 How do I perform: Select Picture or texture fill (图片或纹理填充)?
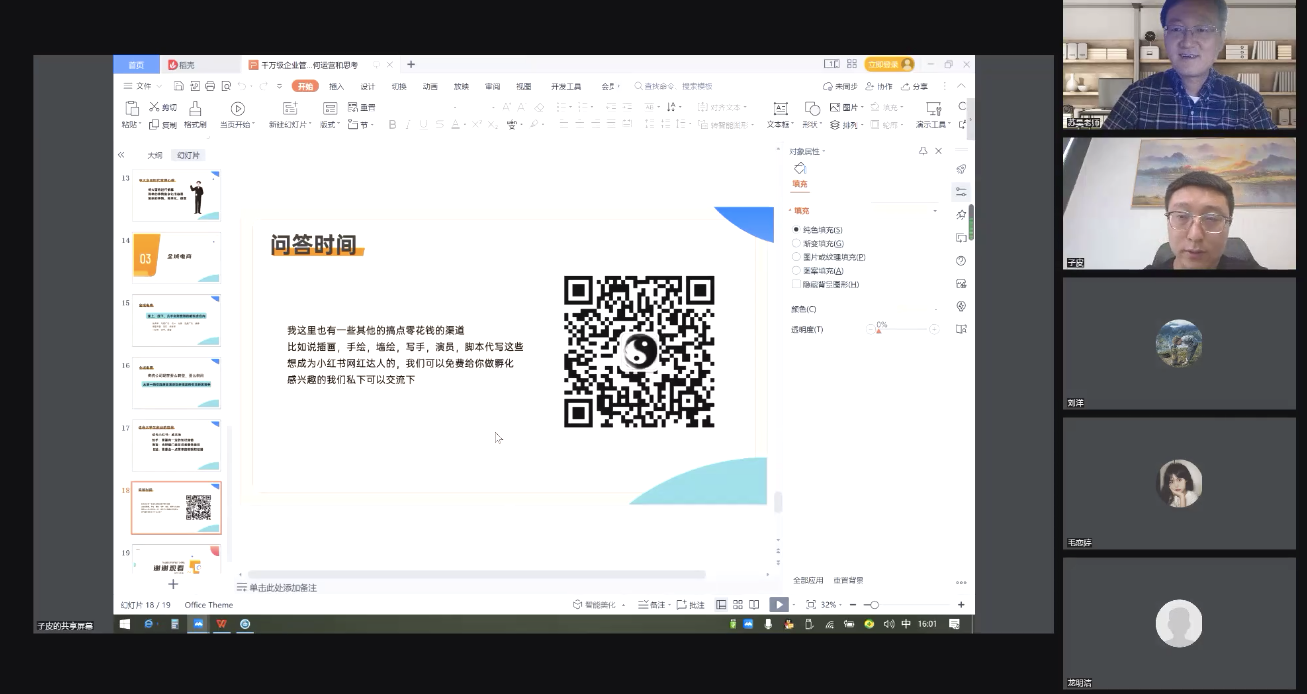pyautogui.click(x=797, y=257)
